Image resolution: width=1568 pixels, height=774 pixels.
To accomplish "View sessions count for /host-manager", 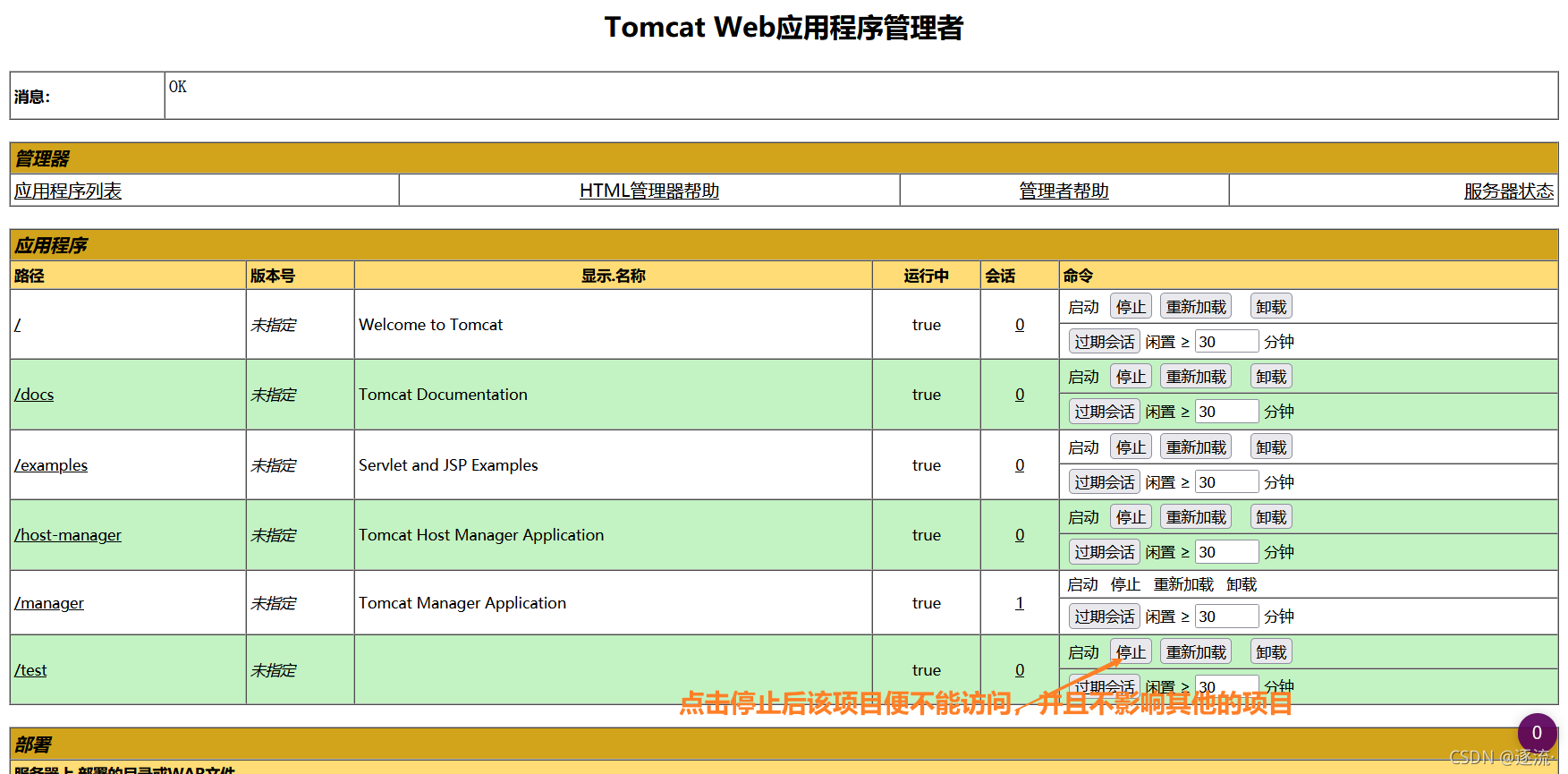I will click(x=1020, y=535).
